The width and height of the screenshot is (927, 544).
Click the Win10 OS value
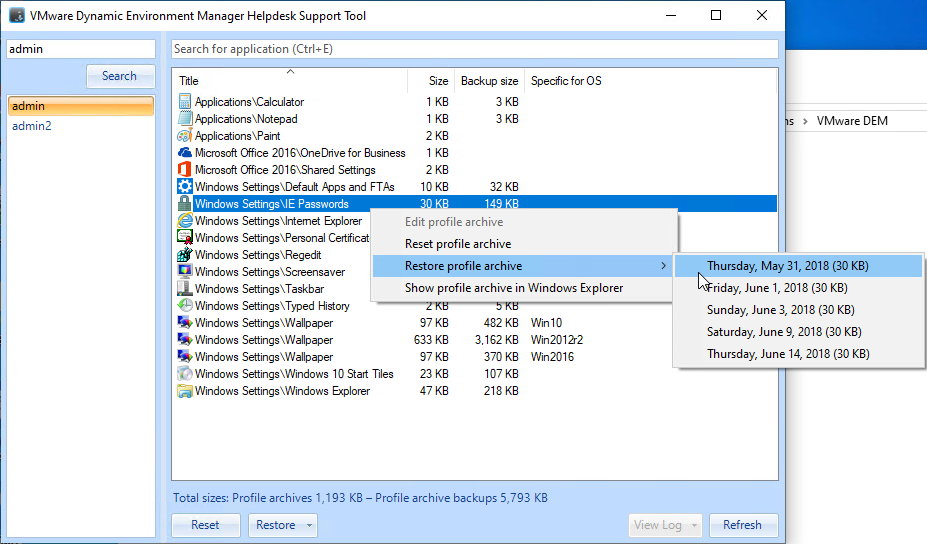pos(546,323)
